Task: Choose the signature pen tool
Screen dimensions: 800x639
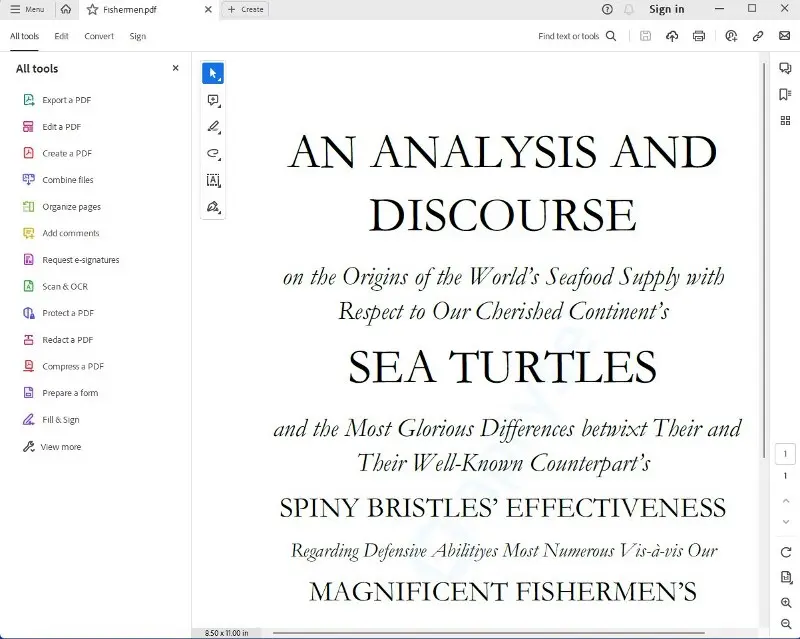Action: click(213, 207)
